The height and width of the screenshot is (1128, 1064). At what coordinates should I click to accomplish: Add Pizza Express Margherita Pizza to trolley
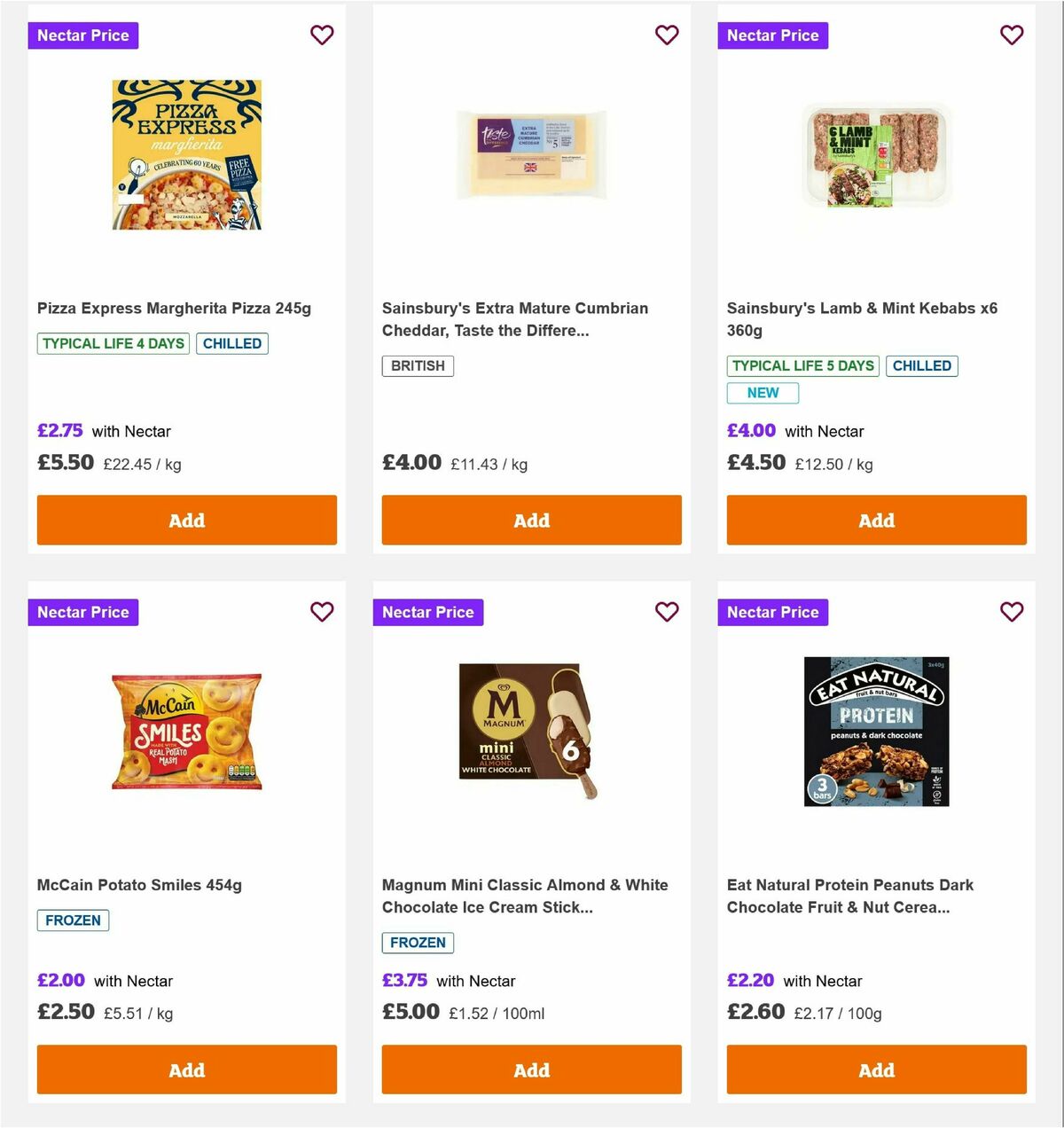click(x=186, y=520)
